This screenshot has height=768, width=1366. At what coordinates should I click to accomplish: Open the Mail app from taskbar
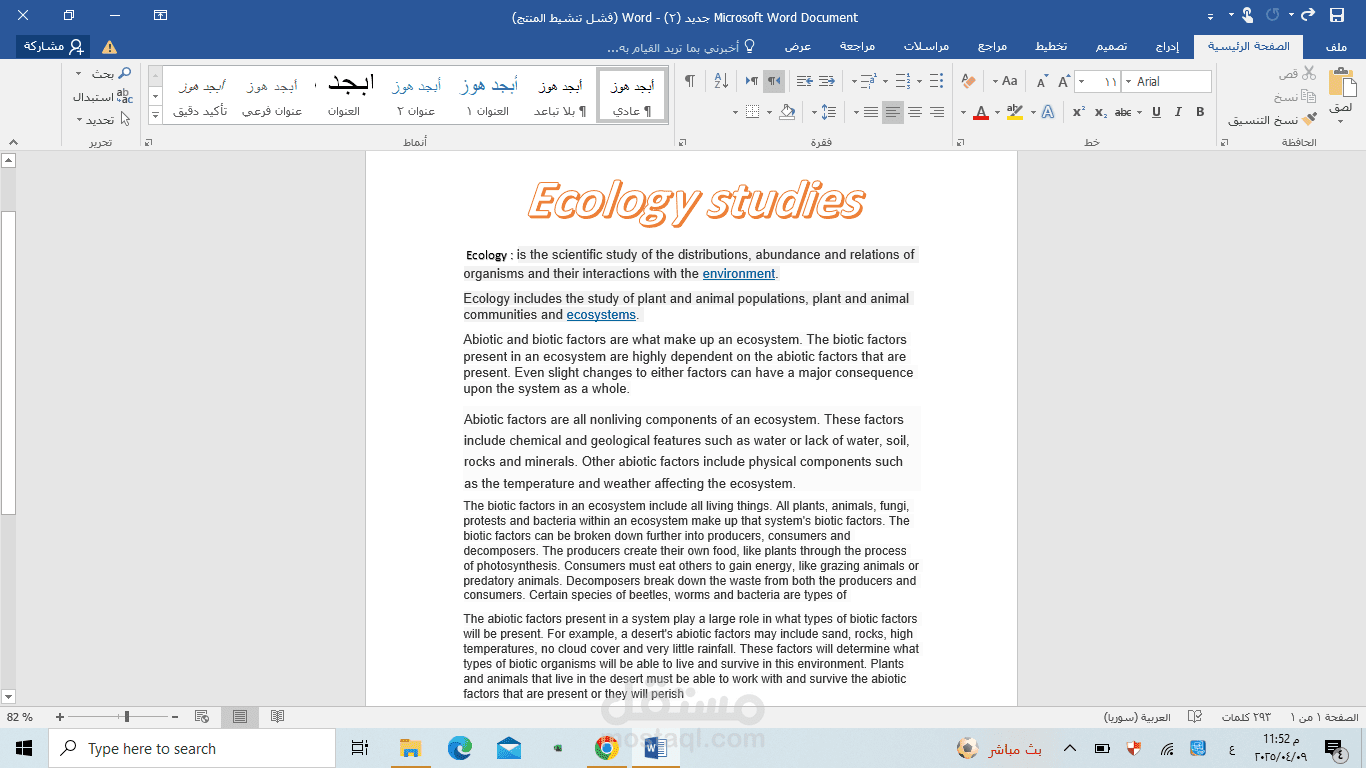tap(508, 748)
